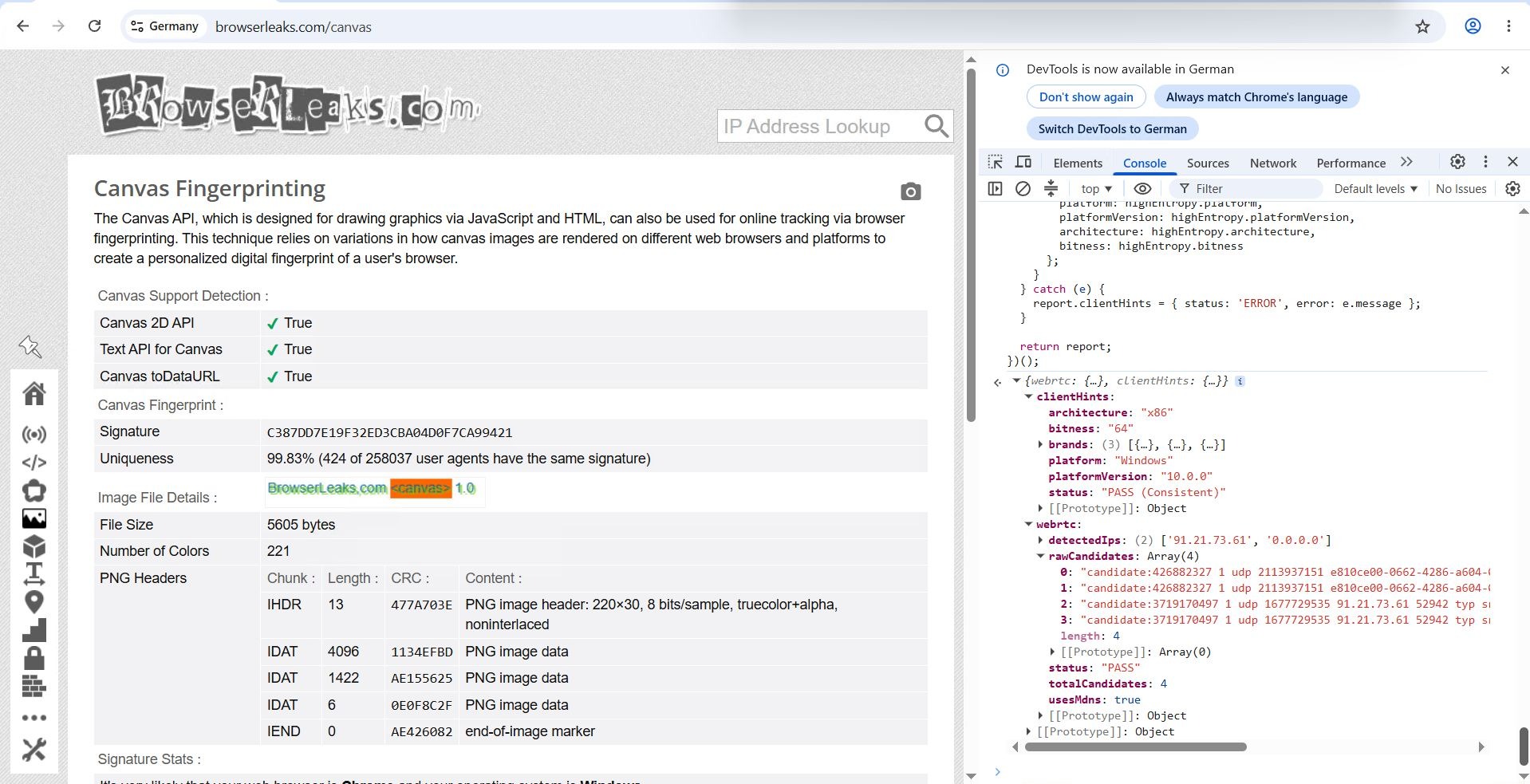Click the console Filter input

(1245, 189)
